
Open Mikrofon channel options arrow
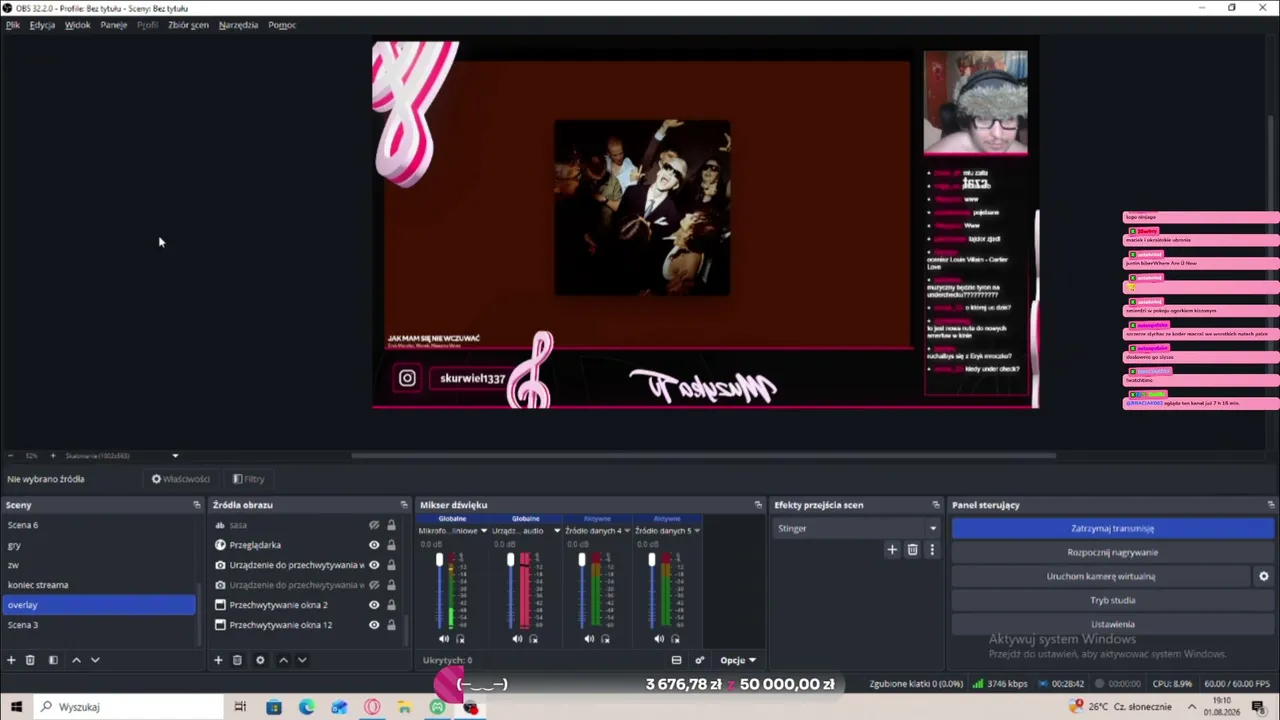(x=484, y=531)
